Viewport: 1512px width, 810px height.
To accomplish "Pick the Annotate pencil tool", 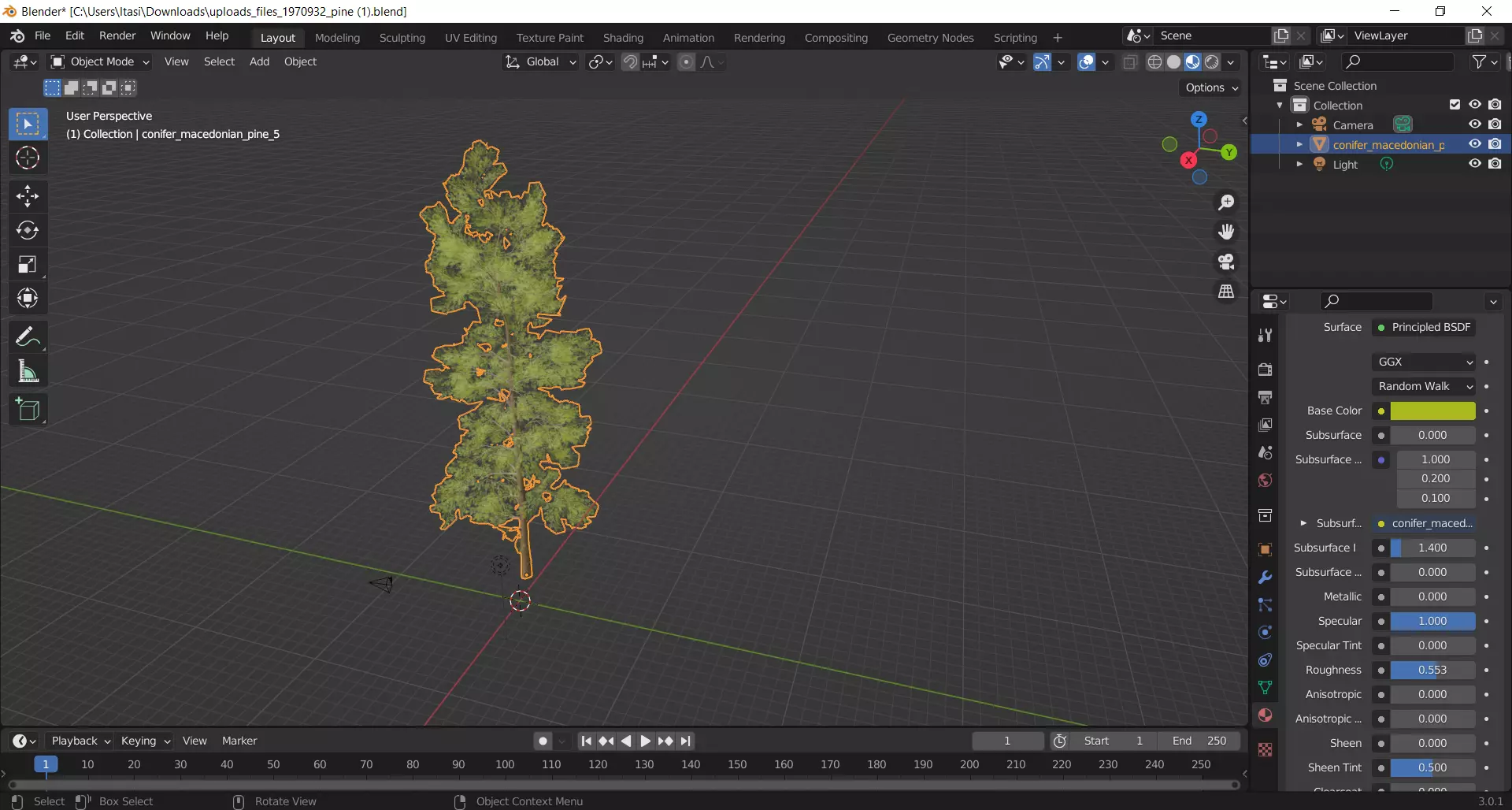I will (28, 337).
